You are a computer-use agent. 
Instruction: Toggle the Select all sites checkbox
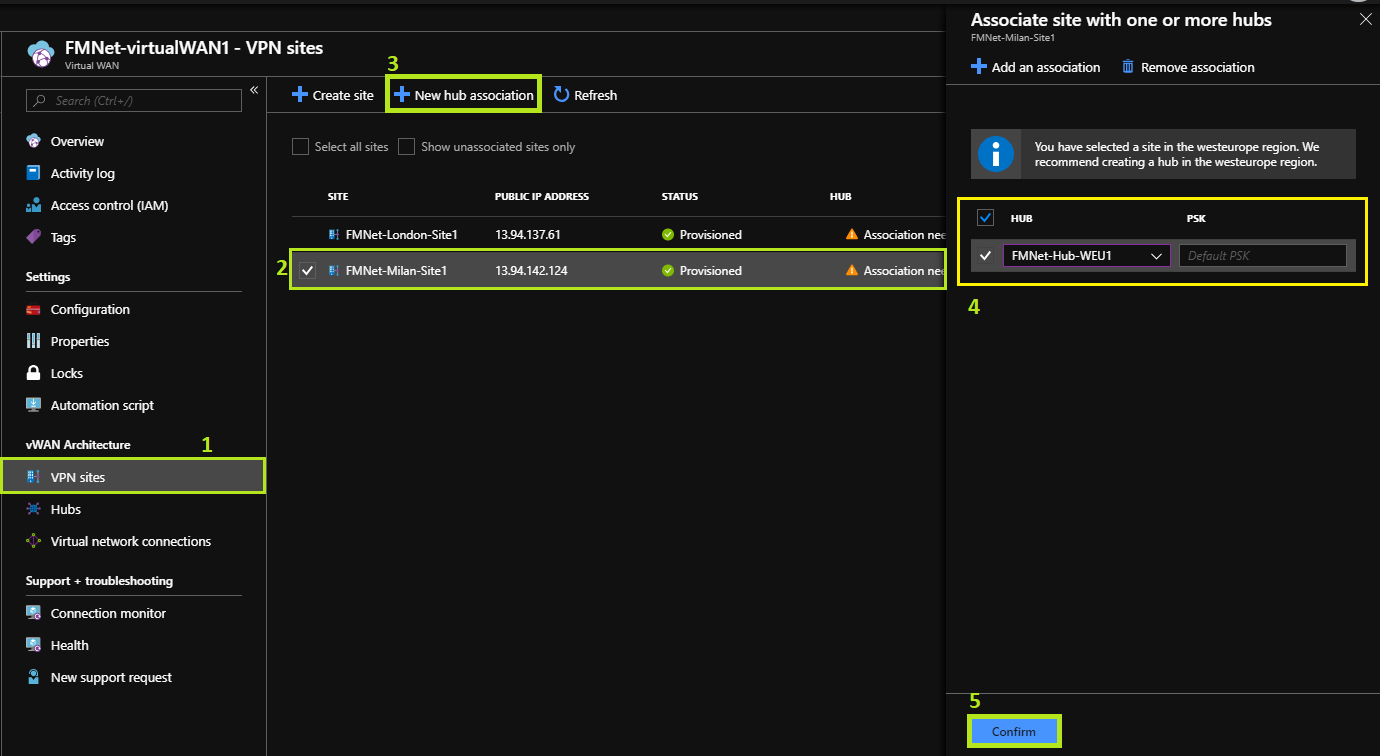click(300, 147)
